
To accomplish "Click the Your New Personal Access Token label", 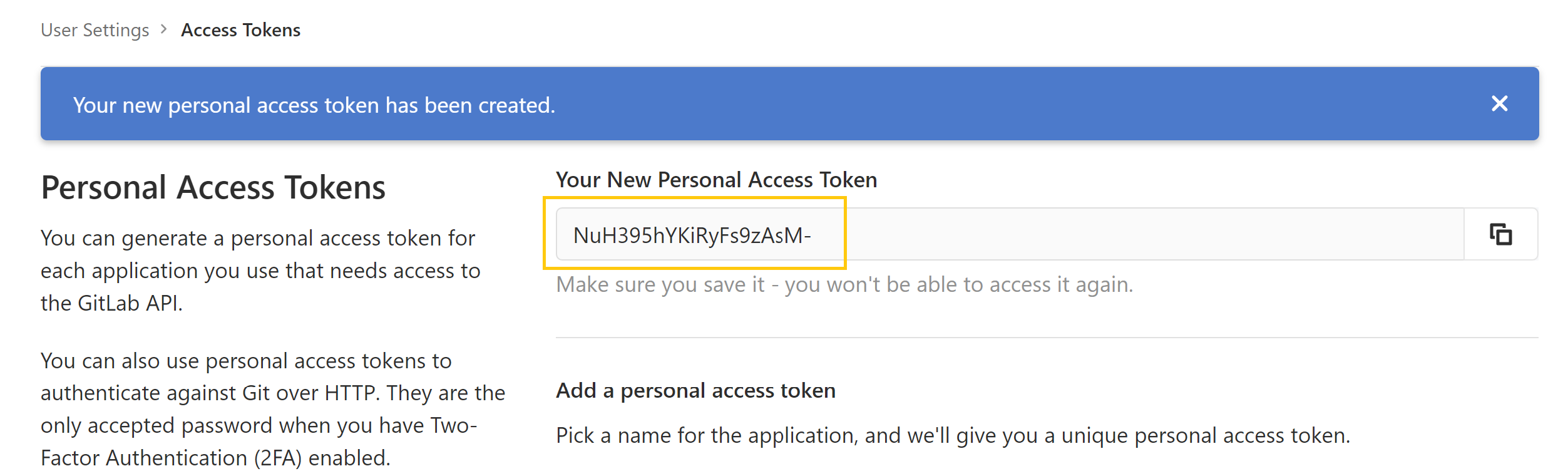I will pyautogui.click(x=716, y=180).
